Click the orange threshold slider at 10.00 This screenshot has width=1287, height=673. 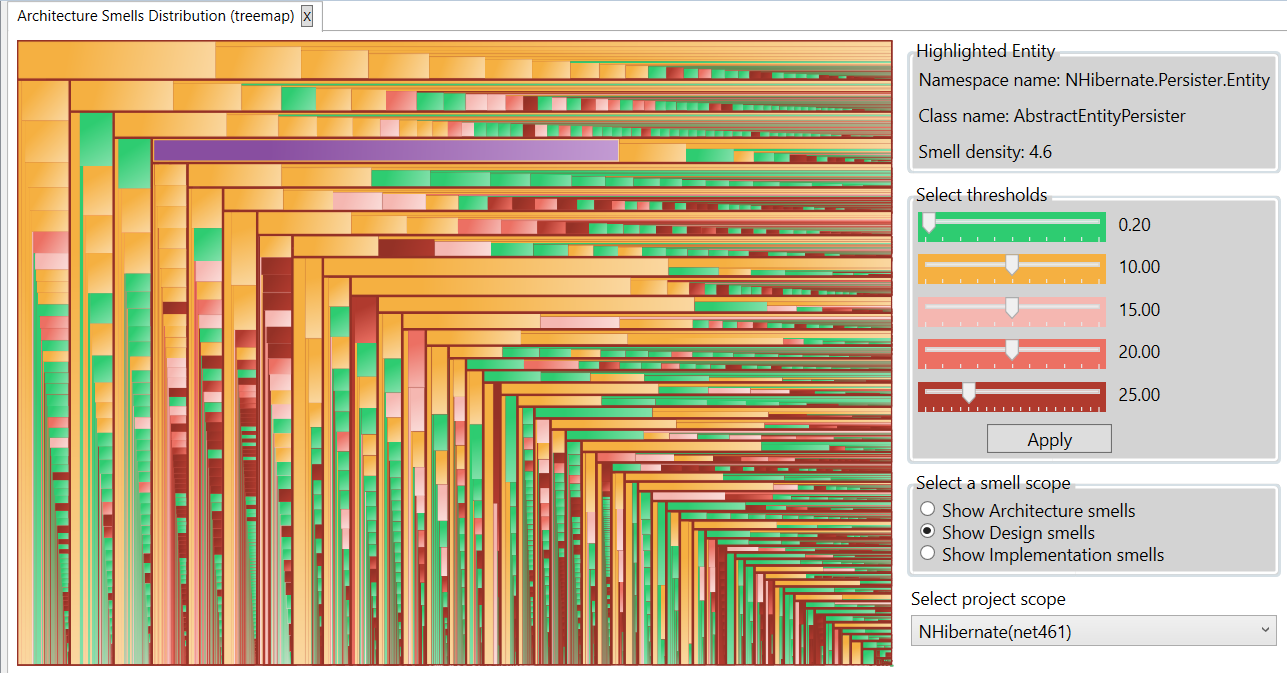(x=1011, y=266)
